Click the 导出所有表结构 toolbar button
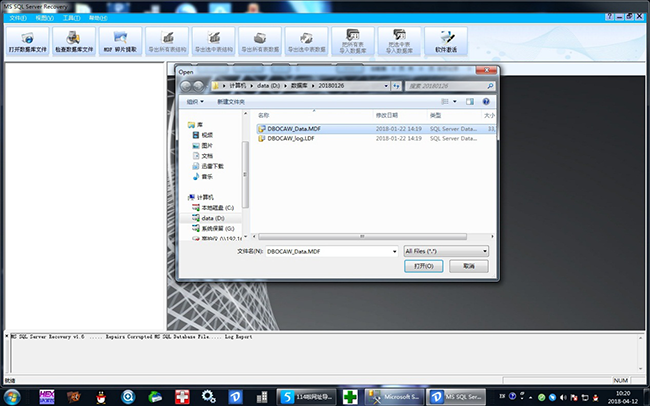Screen dimensions: 650x406 click(x=167, y=41)
